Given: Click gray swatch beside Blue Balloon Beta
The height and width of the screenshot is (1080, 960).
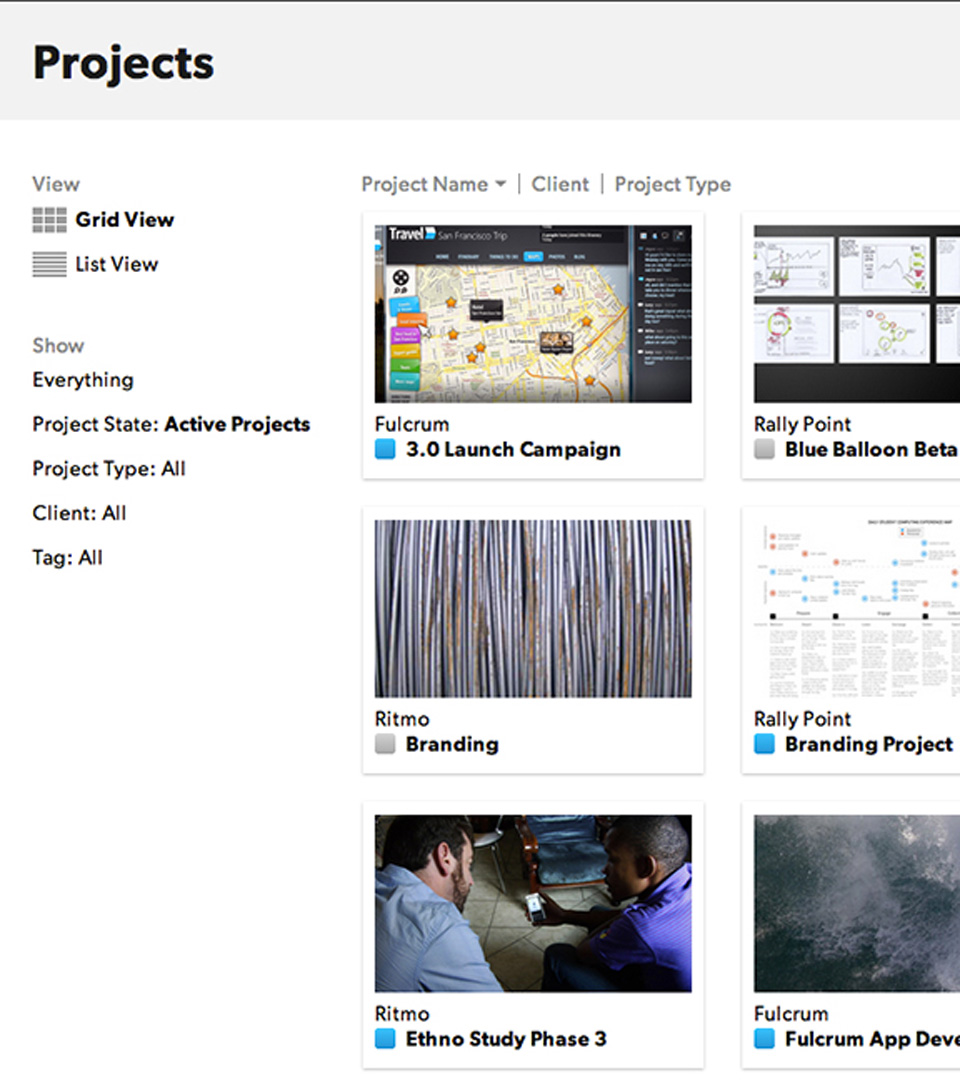Looking at the screenshot, I should (764, 449).
